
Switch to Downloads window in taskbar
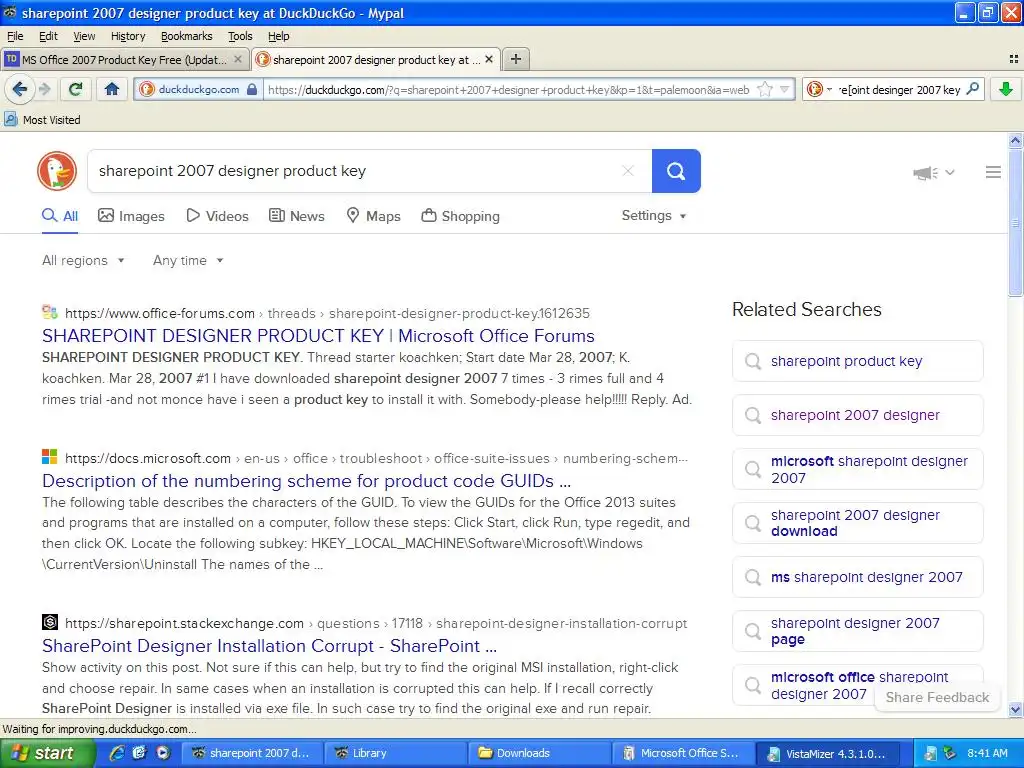pos(539,753)
